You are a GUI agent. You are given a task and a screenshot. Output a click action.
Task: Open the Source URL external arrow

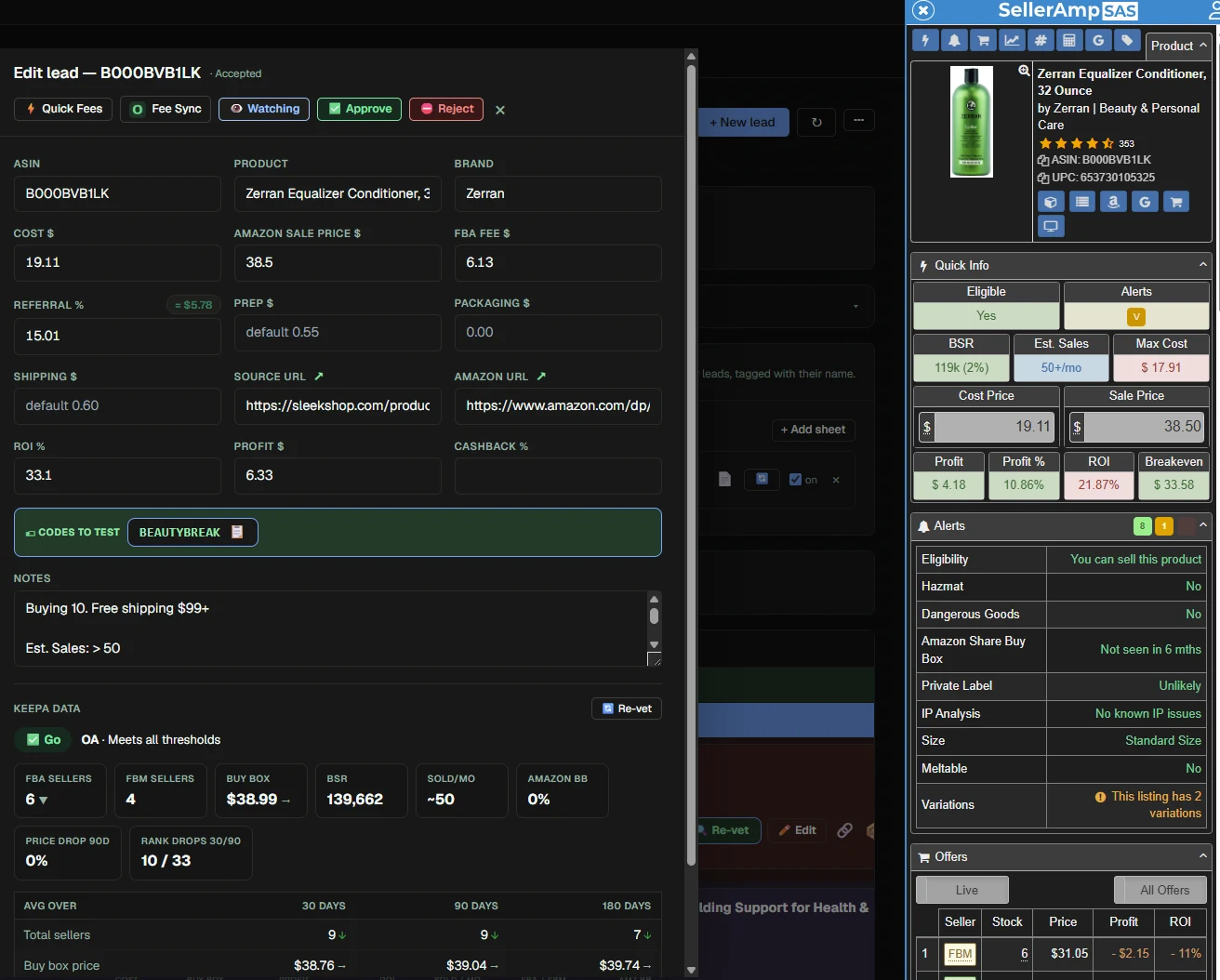click(319, 377)
